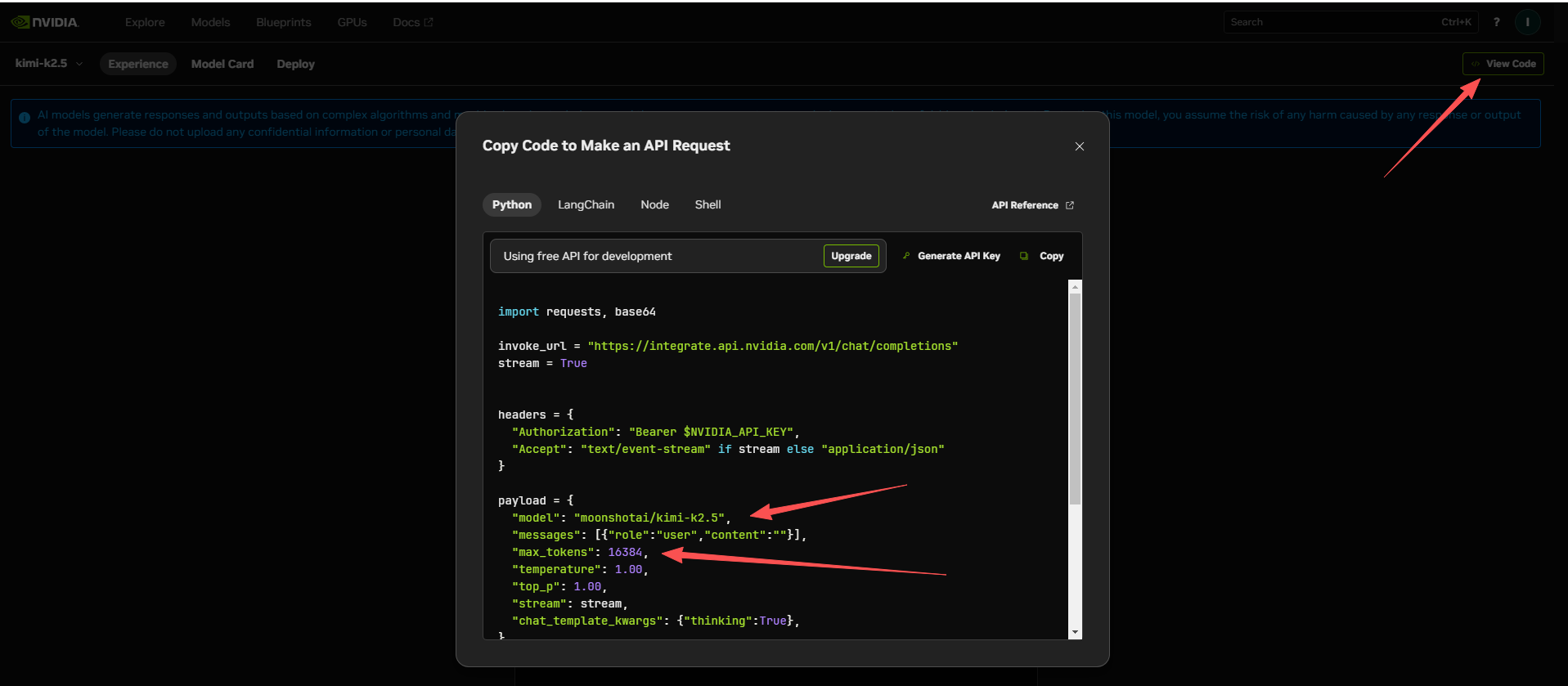
Task: Click the invoke_url string in code
Action: 772,346
